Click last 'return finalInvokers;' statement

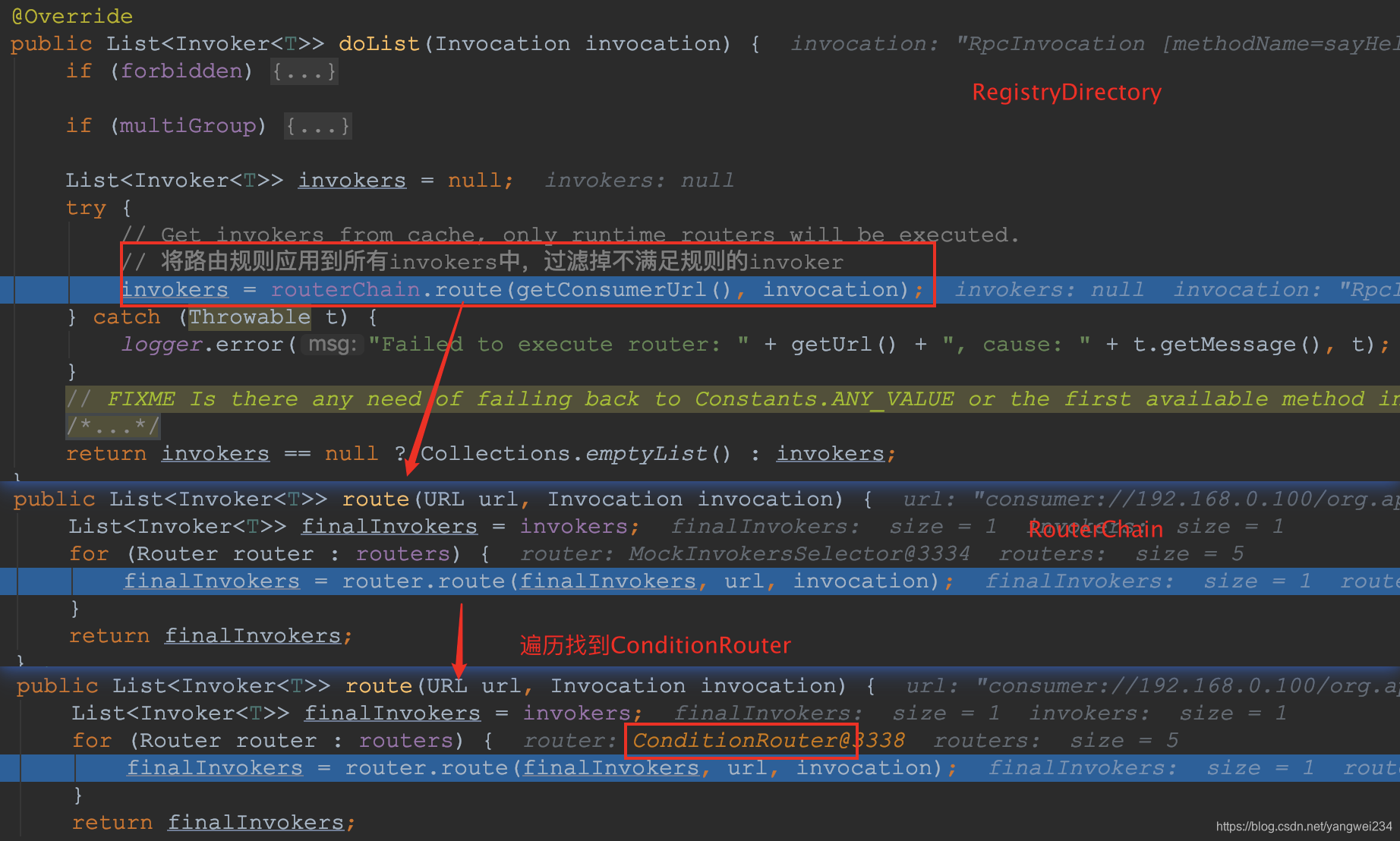click(x=214, y=823)
